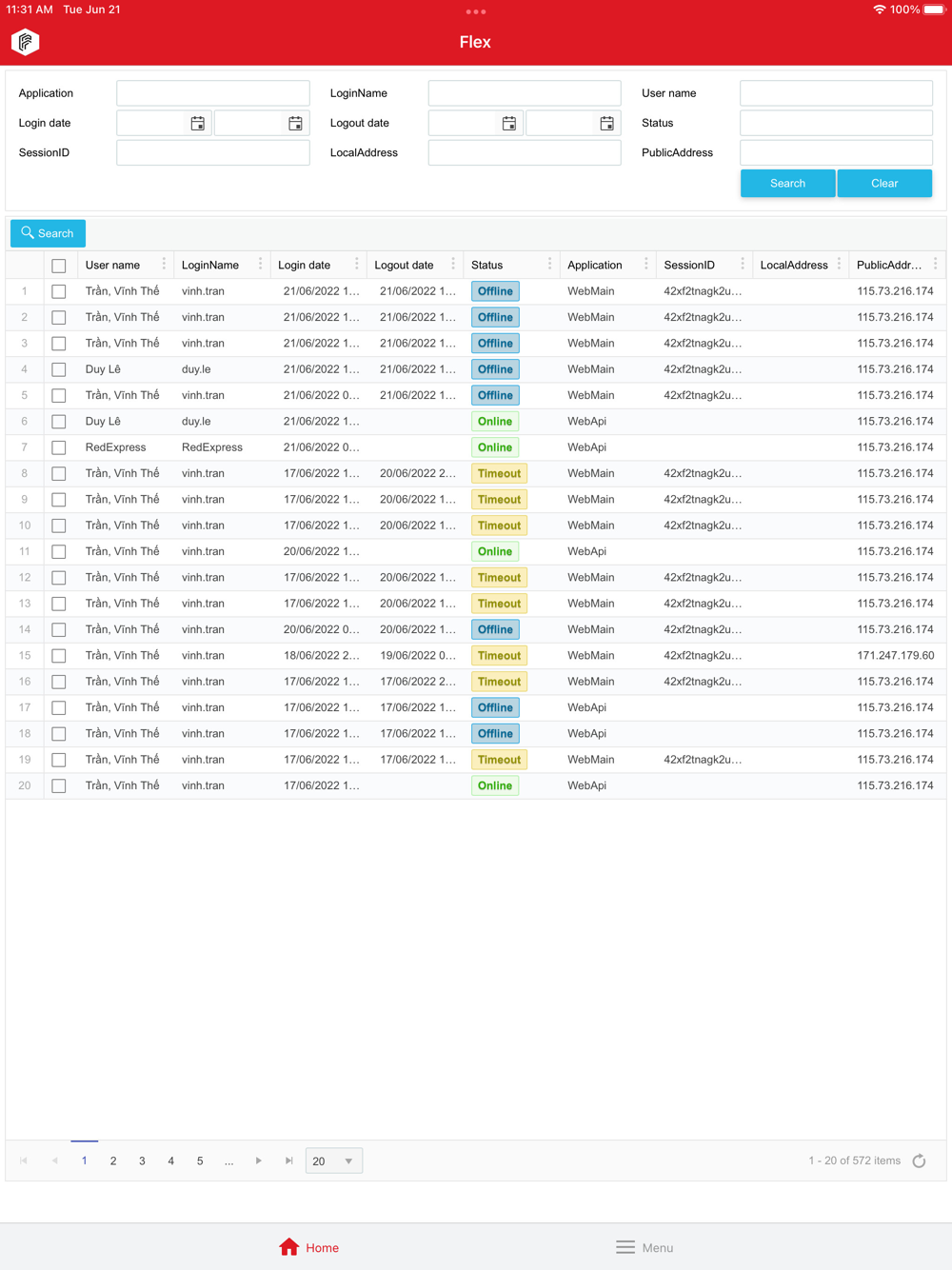Image resolution: width=952 pixels, height=1270 pixels.
Task: Focus the LoginName filter field
Action: pos(525,93)
